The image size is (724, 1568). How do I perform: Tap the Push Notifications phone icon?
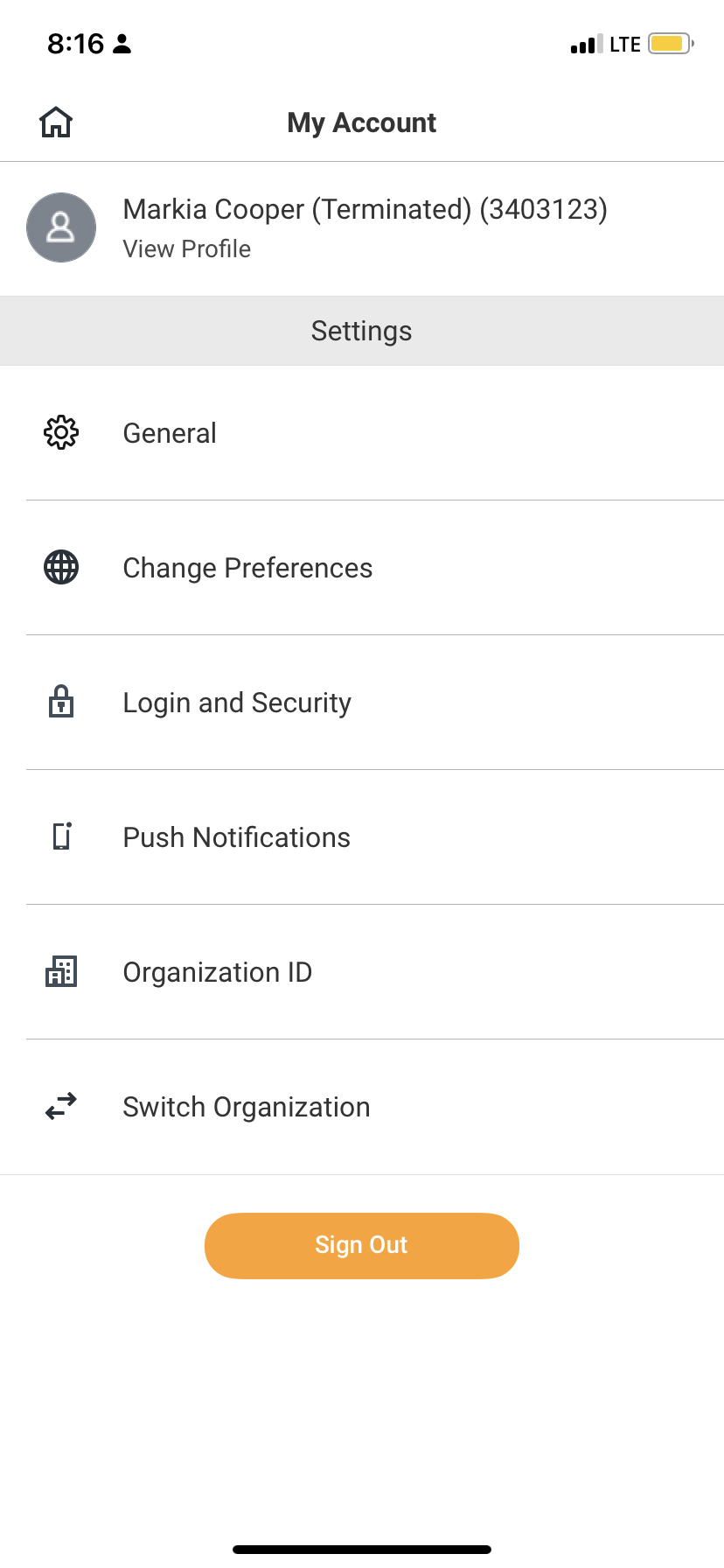pyautogui.click(x=61, y=837)
